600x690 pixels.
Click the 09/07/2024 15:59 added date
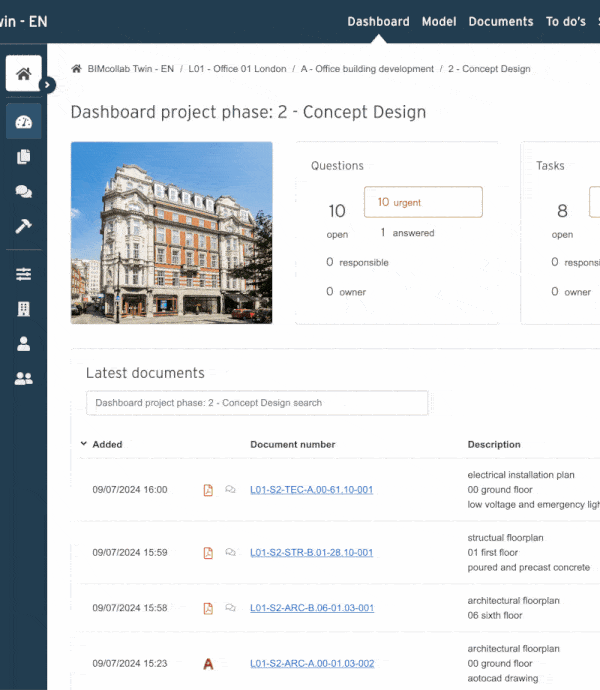point(130,553)
